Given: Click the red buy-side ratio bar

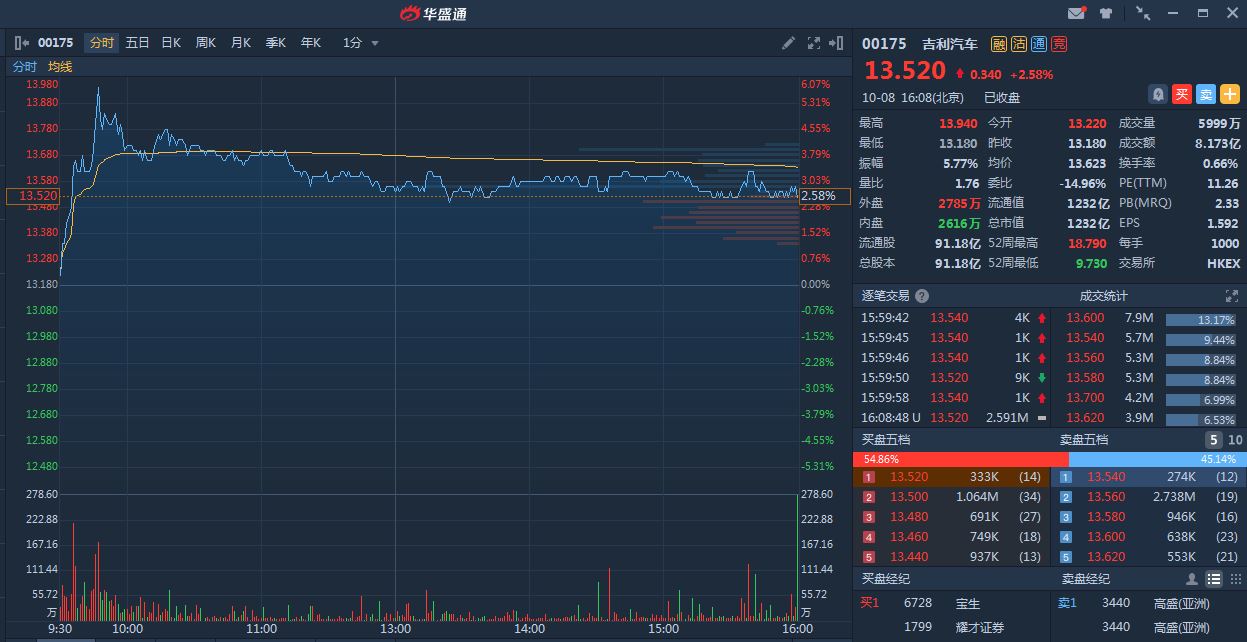Looking at the screenshot, I should point(960,459).
